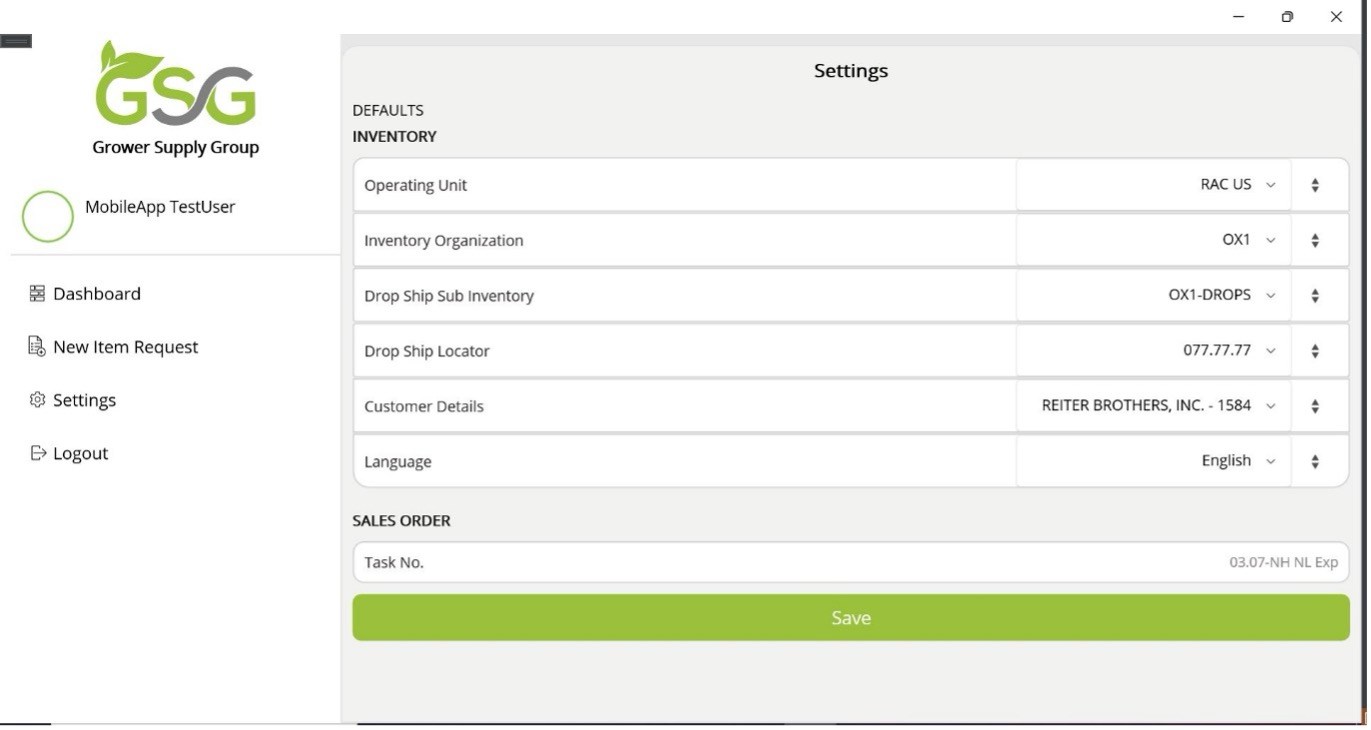
Task: Click the New Item Request document icon
Action: click(37, 347)
